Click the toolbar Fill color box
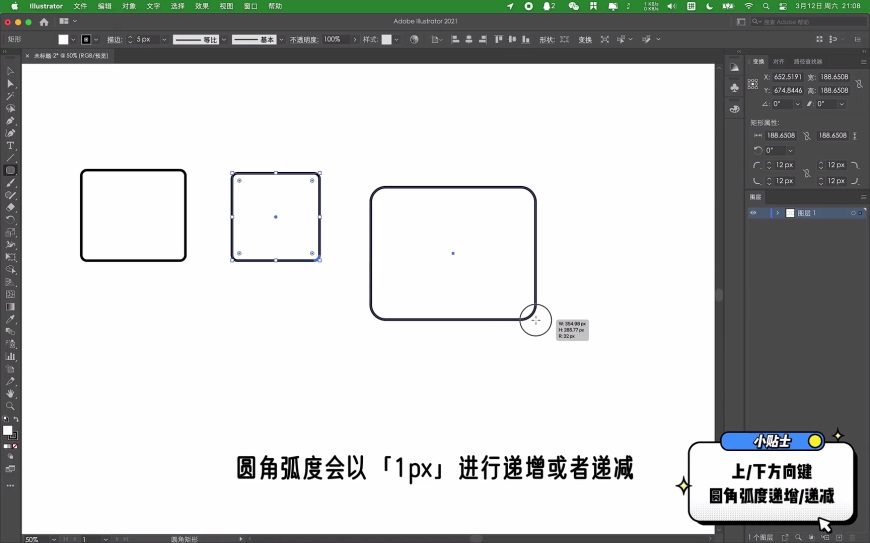This screenshot has height=543, width=870. pyautogui.click(x=7, y=430)
